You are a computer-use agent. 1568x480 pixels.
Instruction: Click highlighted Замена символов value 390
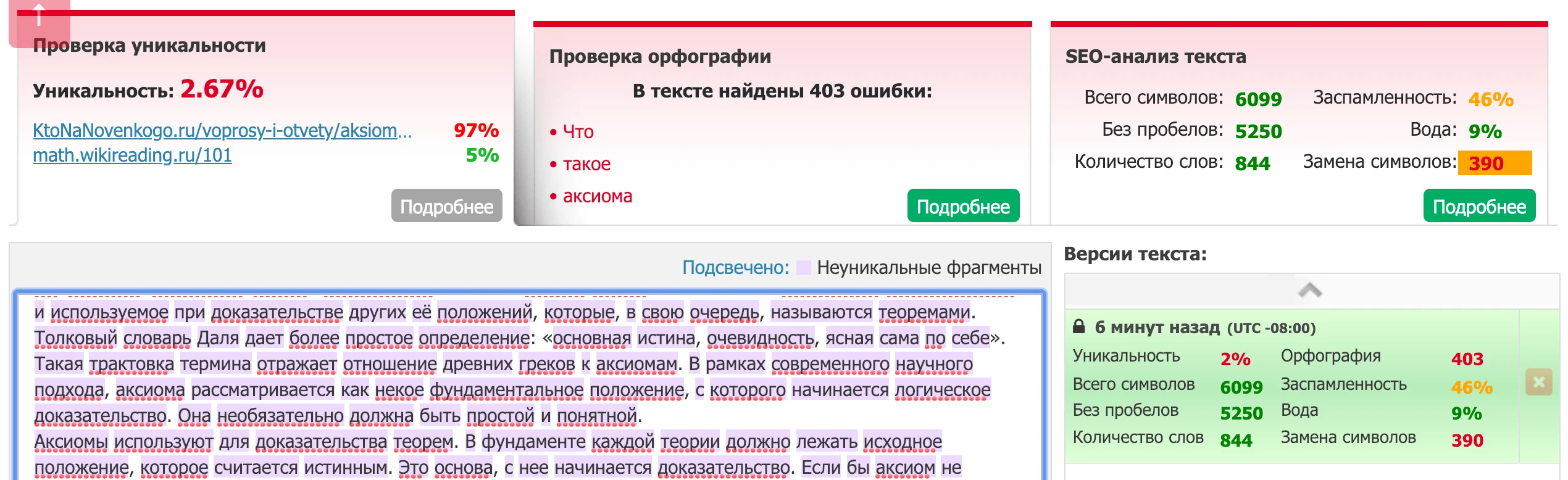(x=1495, y=163)
